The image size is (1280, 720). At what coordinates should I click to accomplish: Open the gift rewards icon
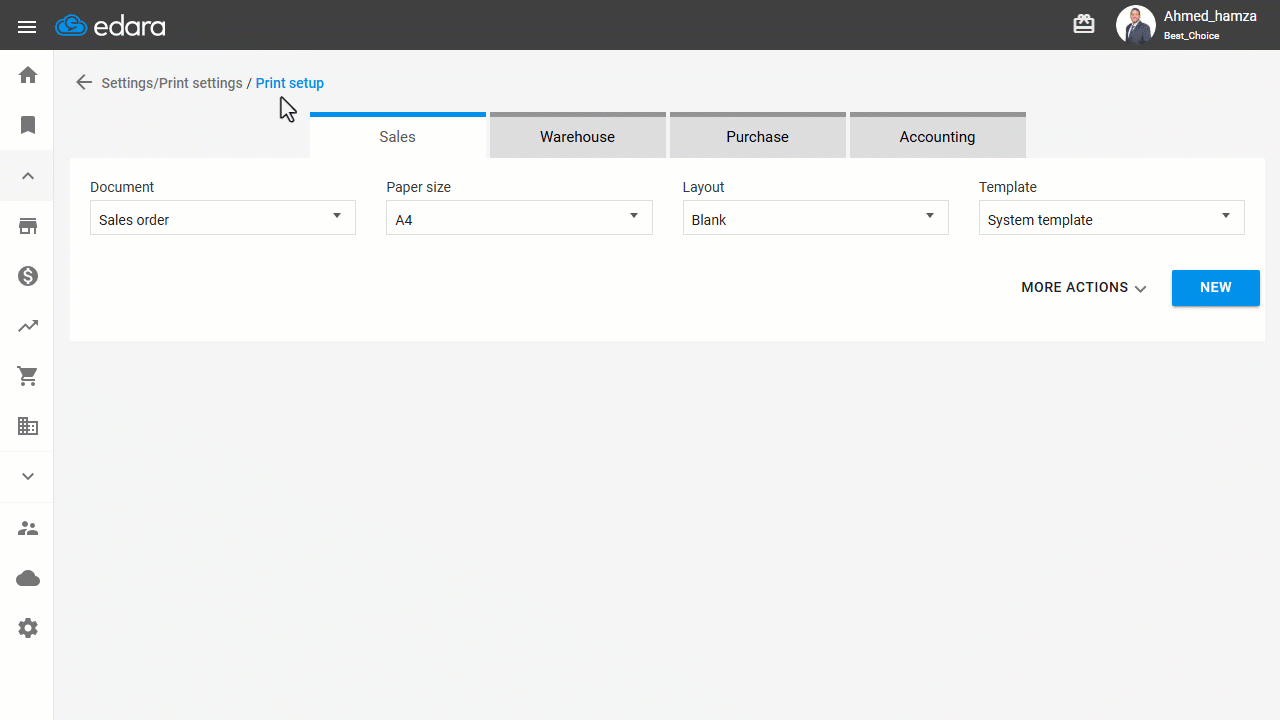point(1084,24)
